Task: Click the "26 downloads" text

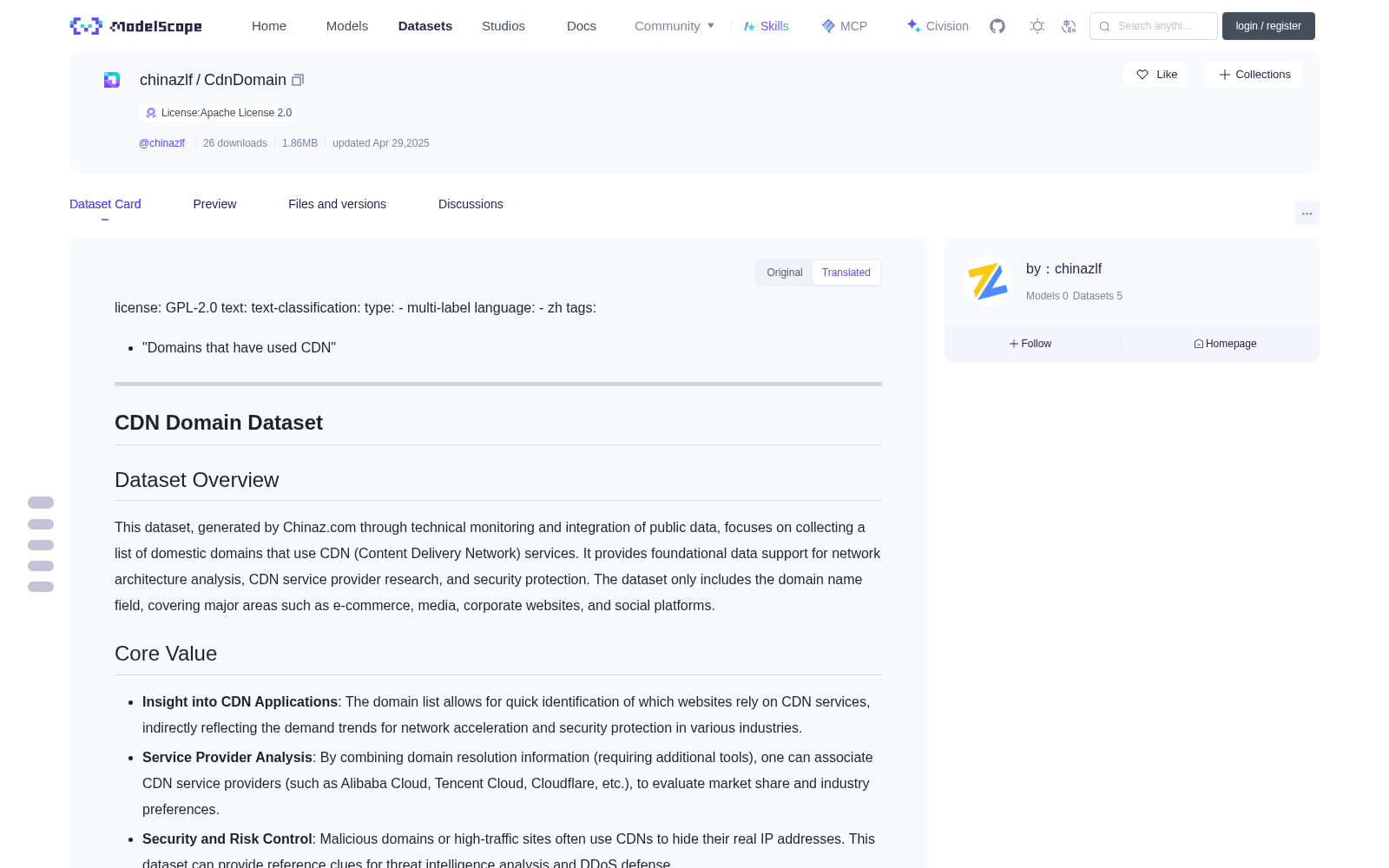Action: click(x=235, y=143)
